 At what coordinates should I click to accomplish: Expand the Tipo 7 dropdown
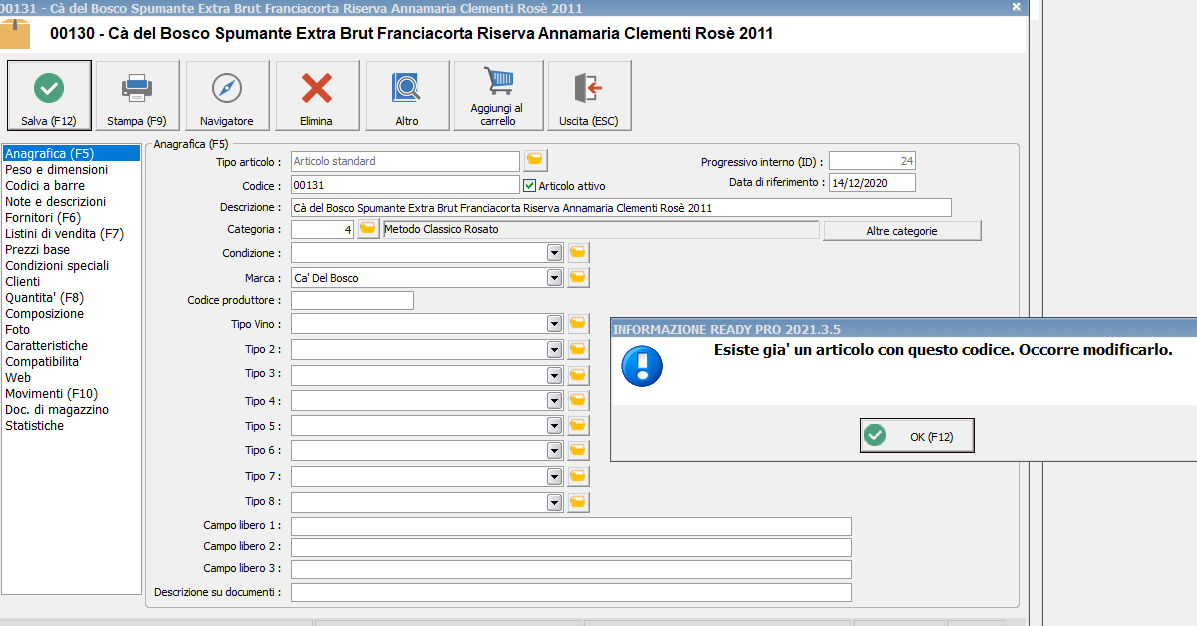555,476
